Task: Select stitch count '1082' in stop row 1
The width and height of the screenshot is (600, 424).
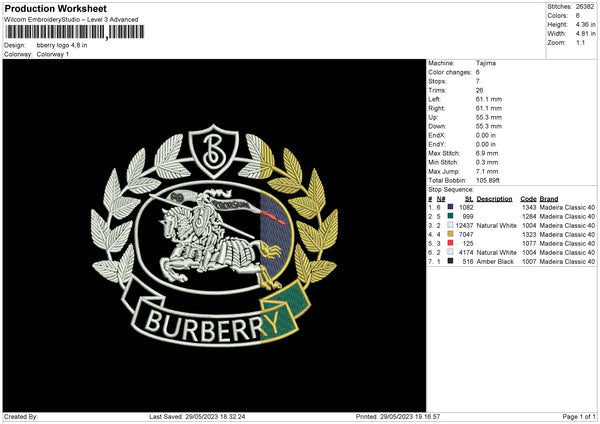Action: tap(466, 207)
